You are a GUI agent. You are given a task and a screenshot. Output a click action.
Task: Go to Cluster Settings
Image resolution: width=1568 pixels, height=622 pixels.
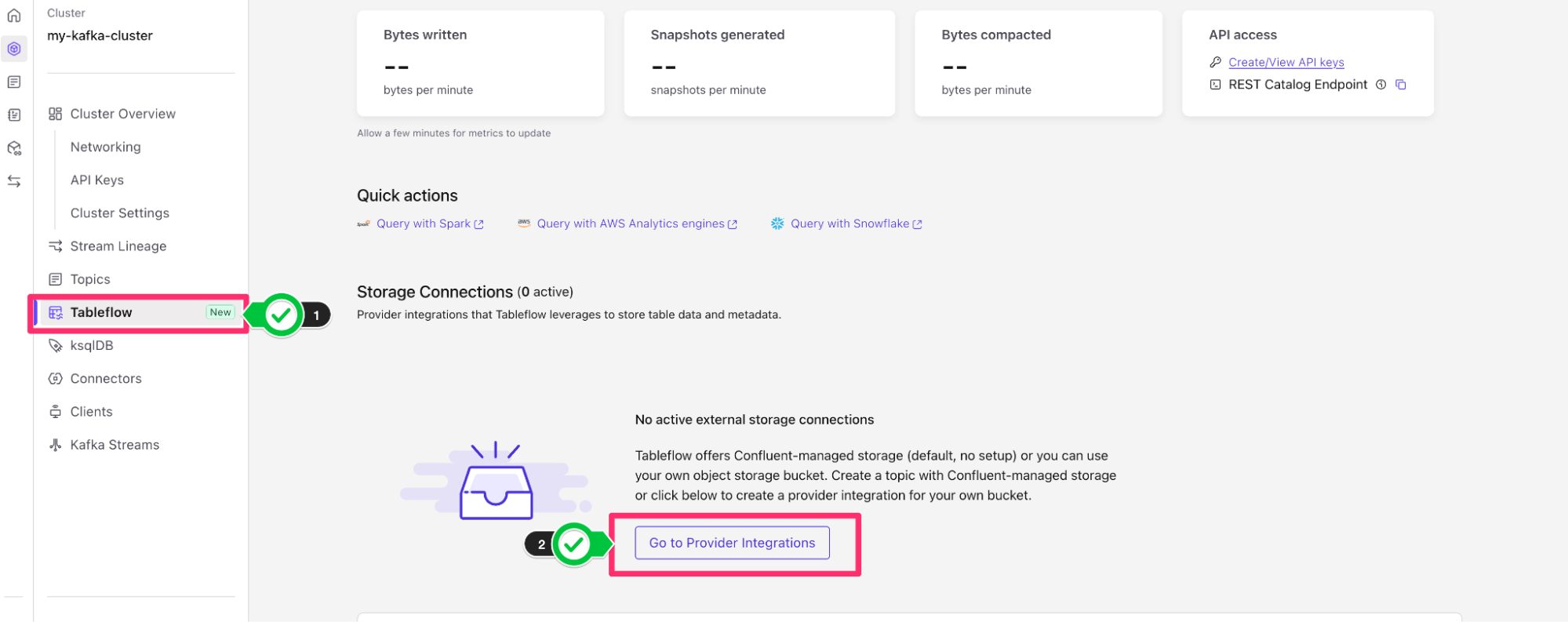point(120,213)
